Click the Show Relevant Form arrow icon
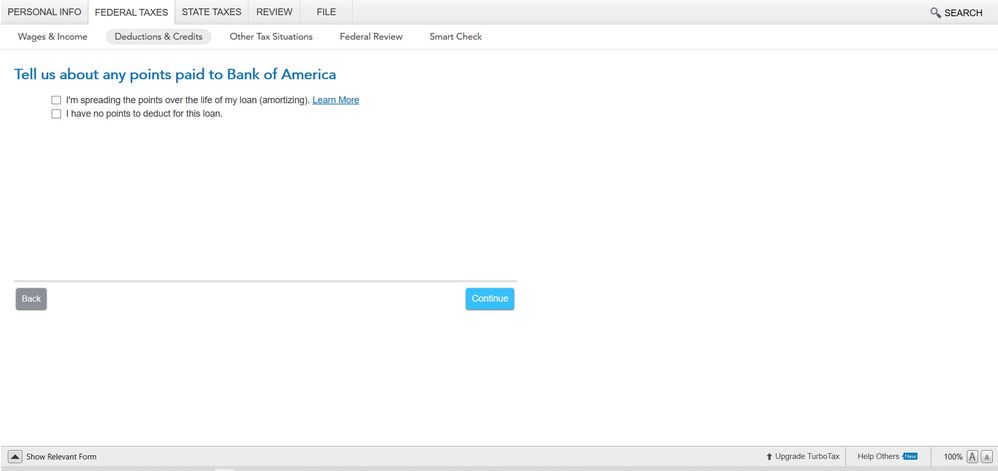 pos(15,456)
